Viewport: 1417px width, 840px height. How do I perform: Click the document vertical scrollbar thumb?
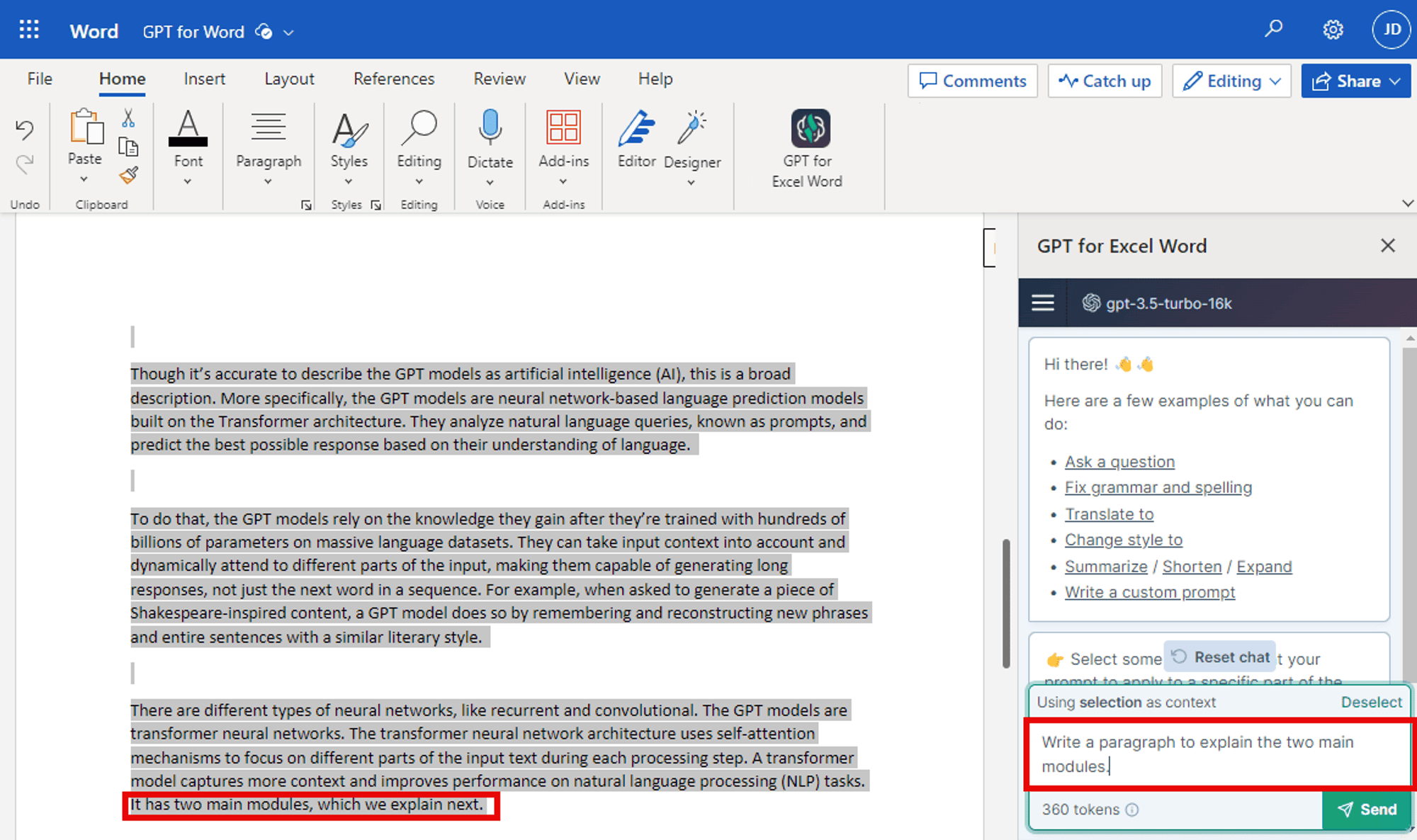(1005, 603)
